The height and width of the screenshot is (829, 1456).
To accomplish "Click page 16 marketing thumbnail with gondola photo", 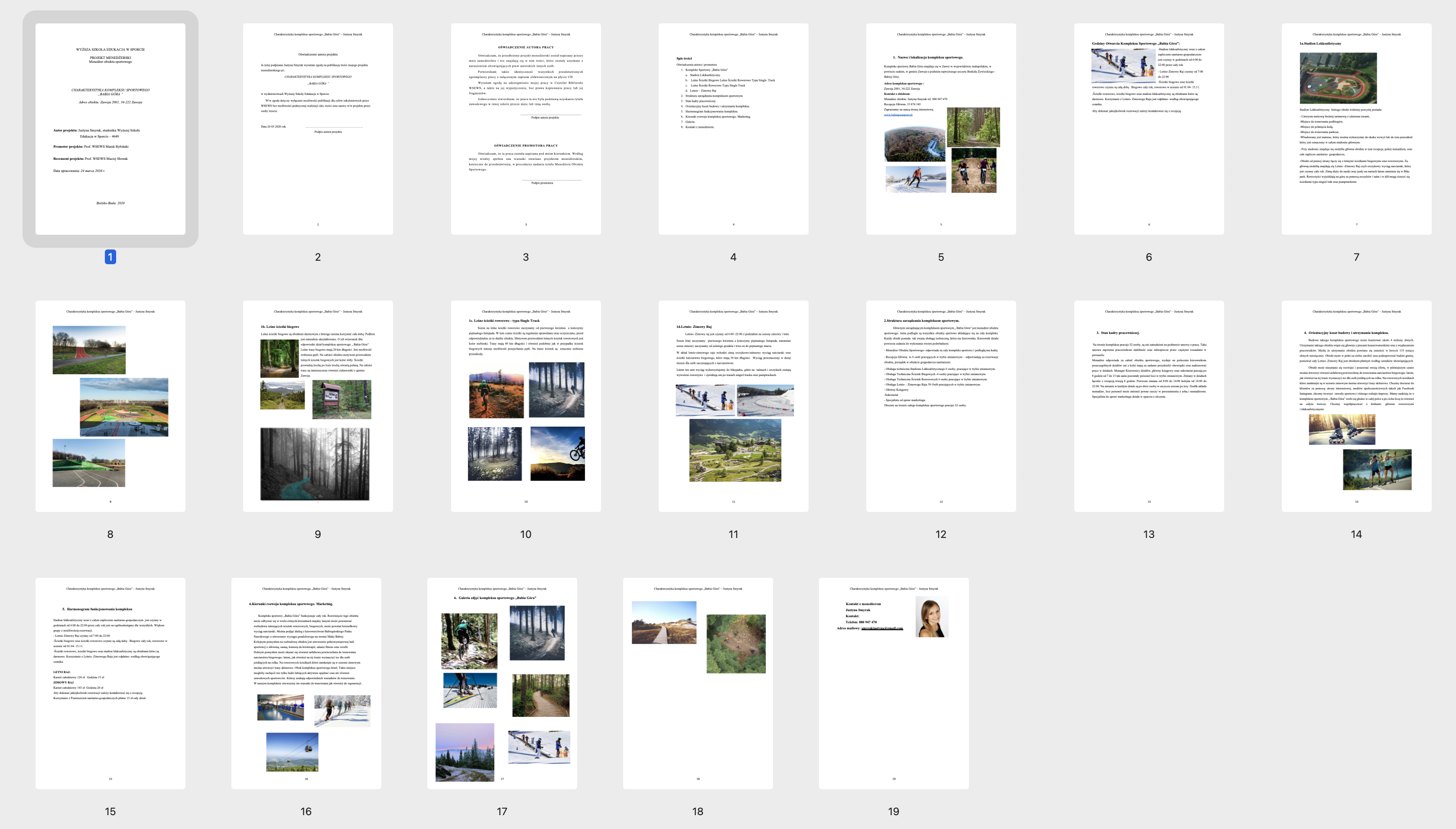I will pyautogui.click(x=306, y=683).
